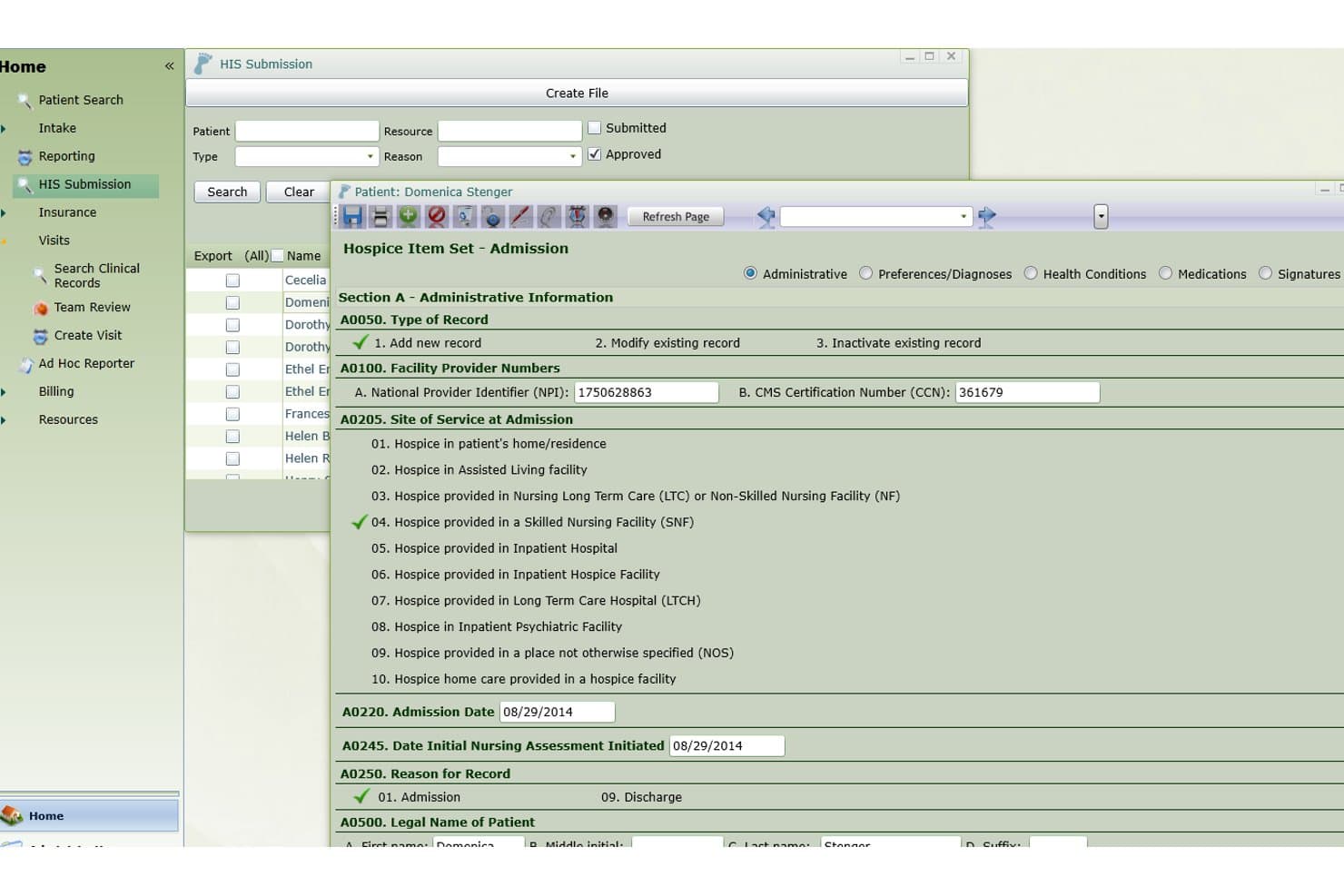This screenshot has width=1344, height=896.
Task: Click the Patient Search magnifier icon
Action: (x=25, y=100)
